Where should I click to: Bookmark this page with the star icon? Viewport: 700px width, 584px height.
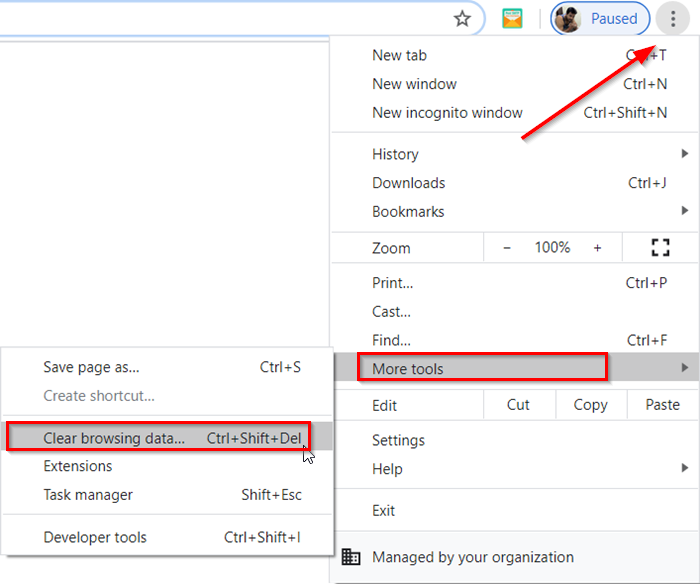pos(462,19)
